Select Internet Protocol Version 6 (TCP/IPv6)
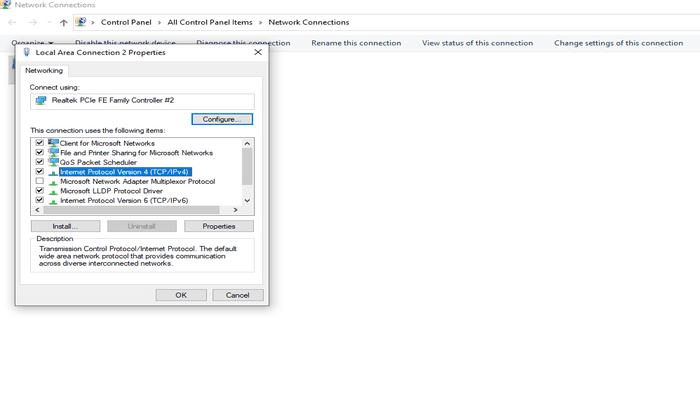This screenshot has width=700, height=394. (x=124, y=201)
